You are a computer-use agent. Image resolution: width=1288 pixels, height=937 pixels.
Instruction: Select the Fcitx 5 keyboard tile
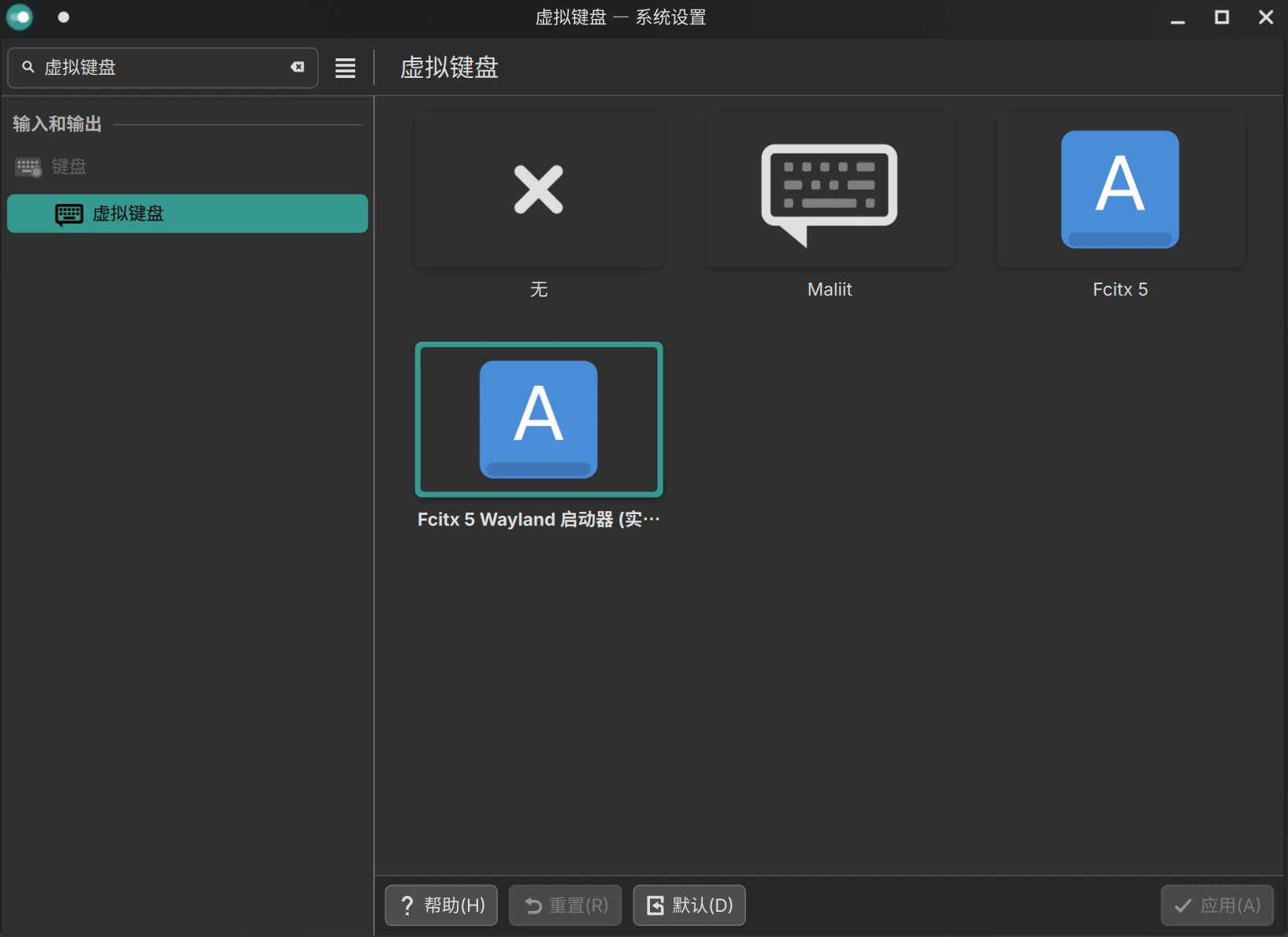[1120, 190]
